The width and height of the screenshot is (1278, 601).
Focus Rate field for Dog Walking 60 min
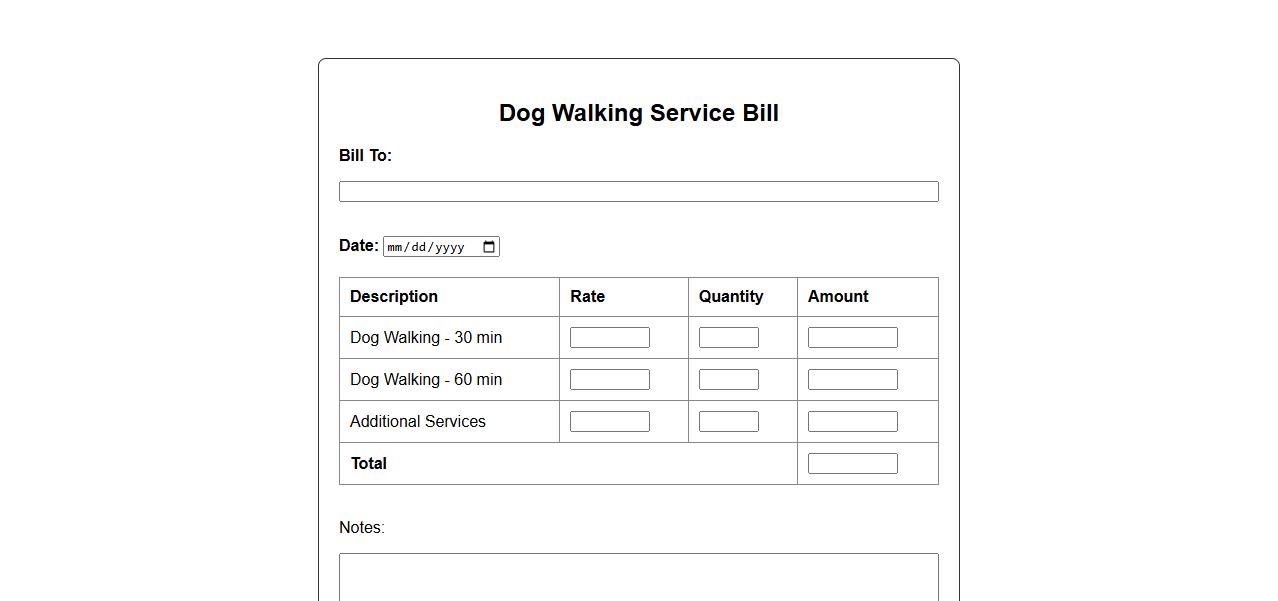[609, 380]
